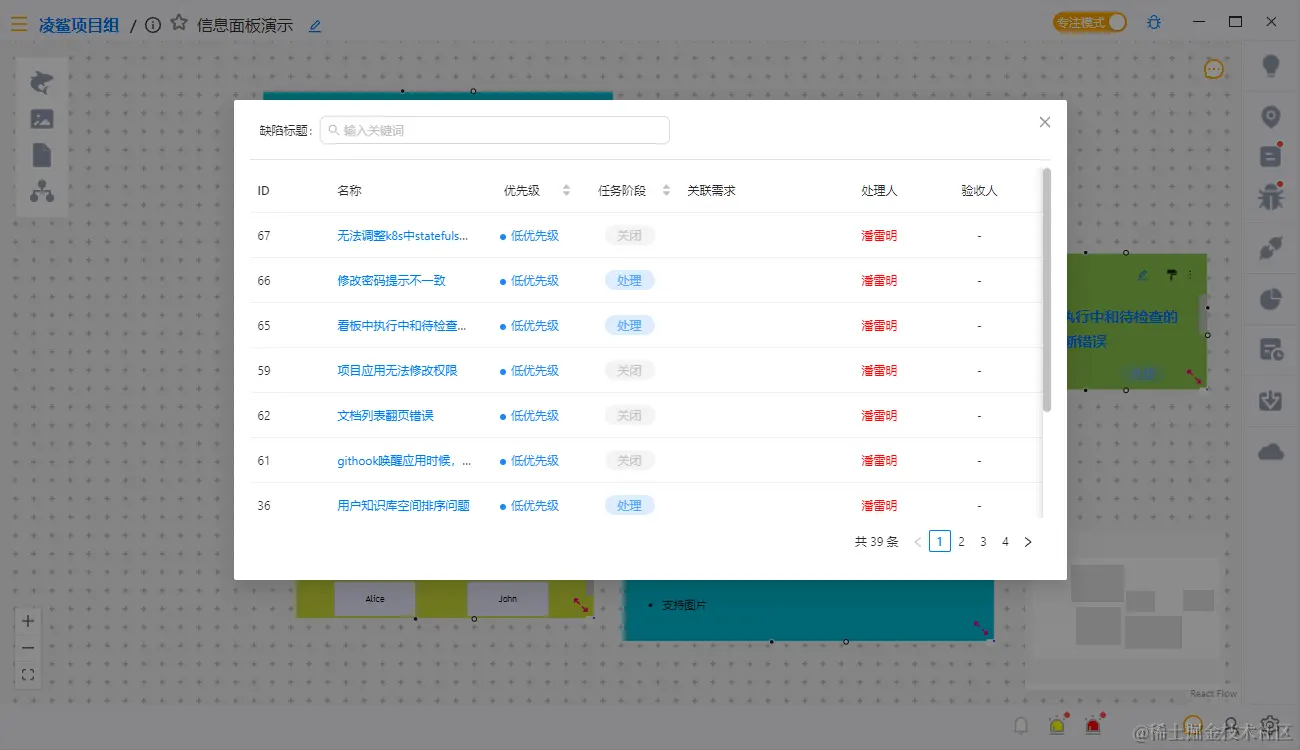
Task: Go to page 2 of defects
Action: (x=961, y=542)
